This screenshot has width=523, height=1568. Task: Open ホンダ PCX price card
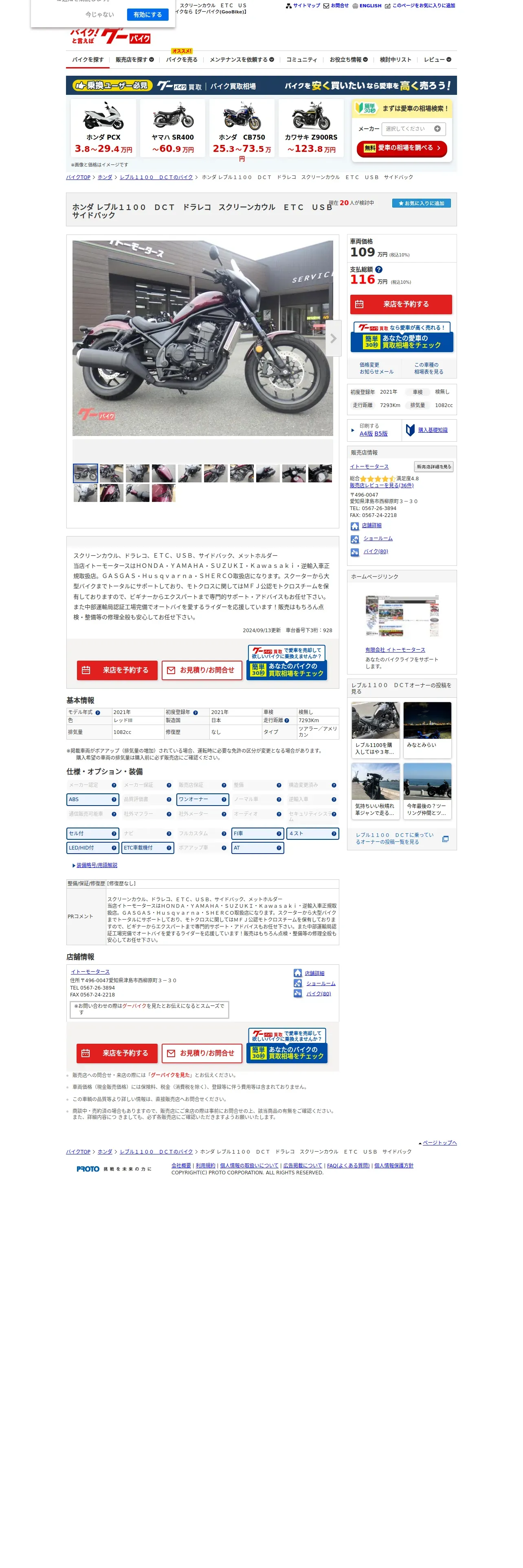pyautogui.click(x=103, y=127)
